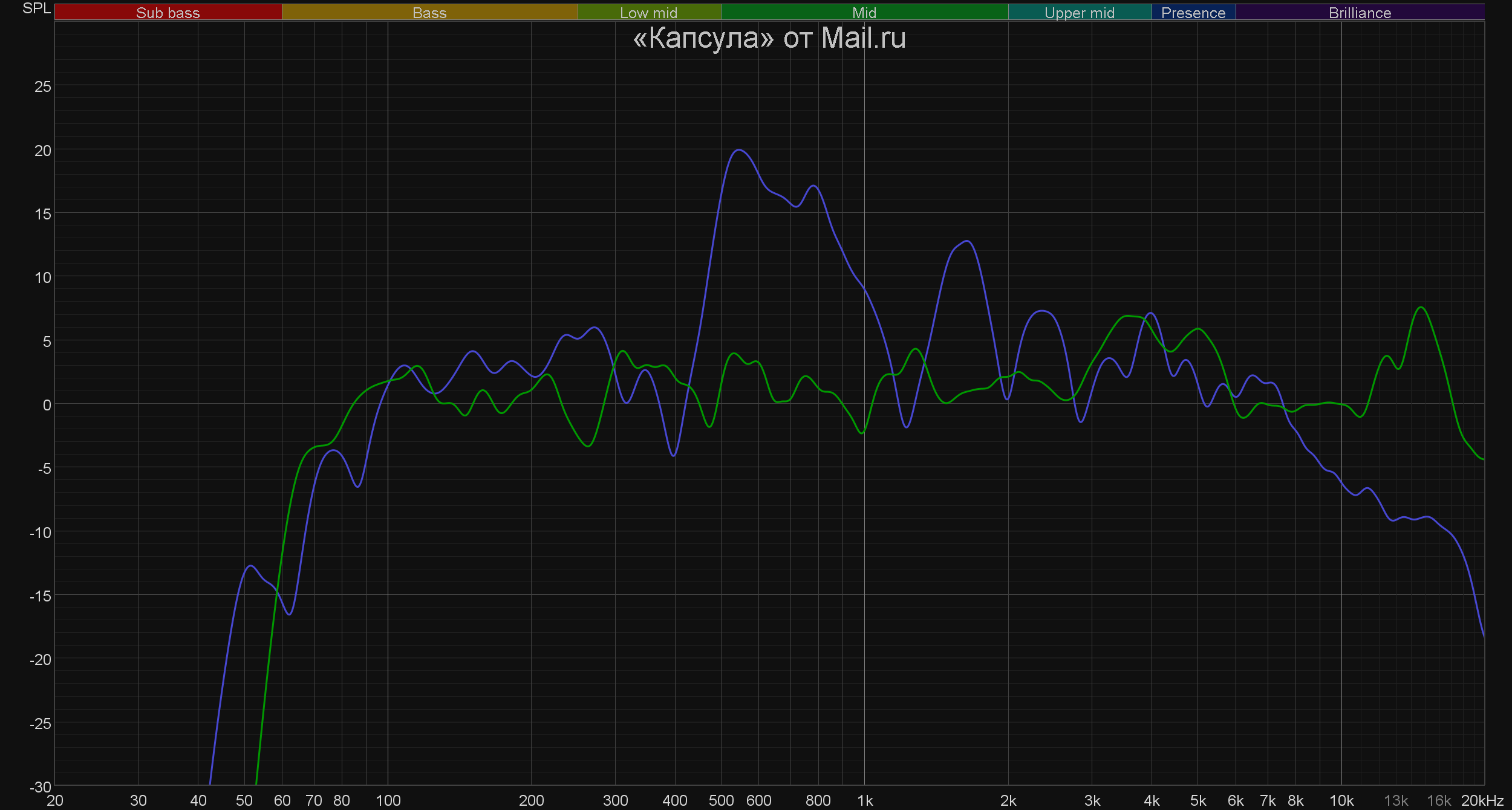Click the Brilliance band header
This screenshot has width=1512, height=810.
click(1360, 13)
